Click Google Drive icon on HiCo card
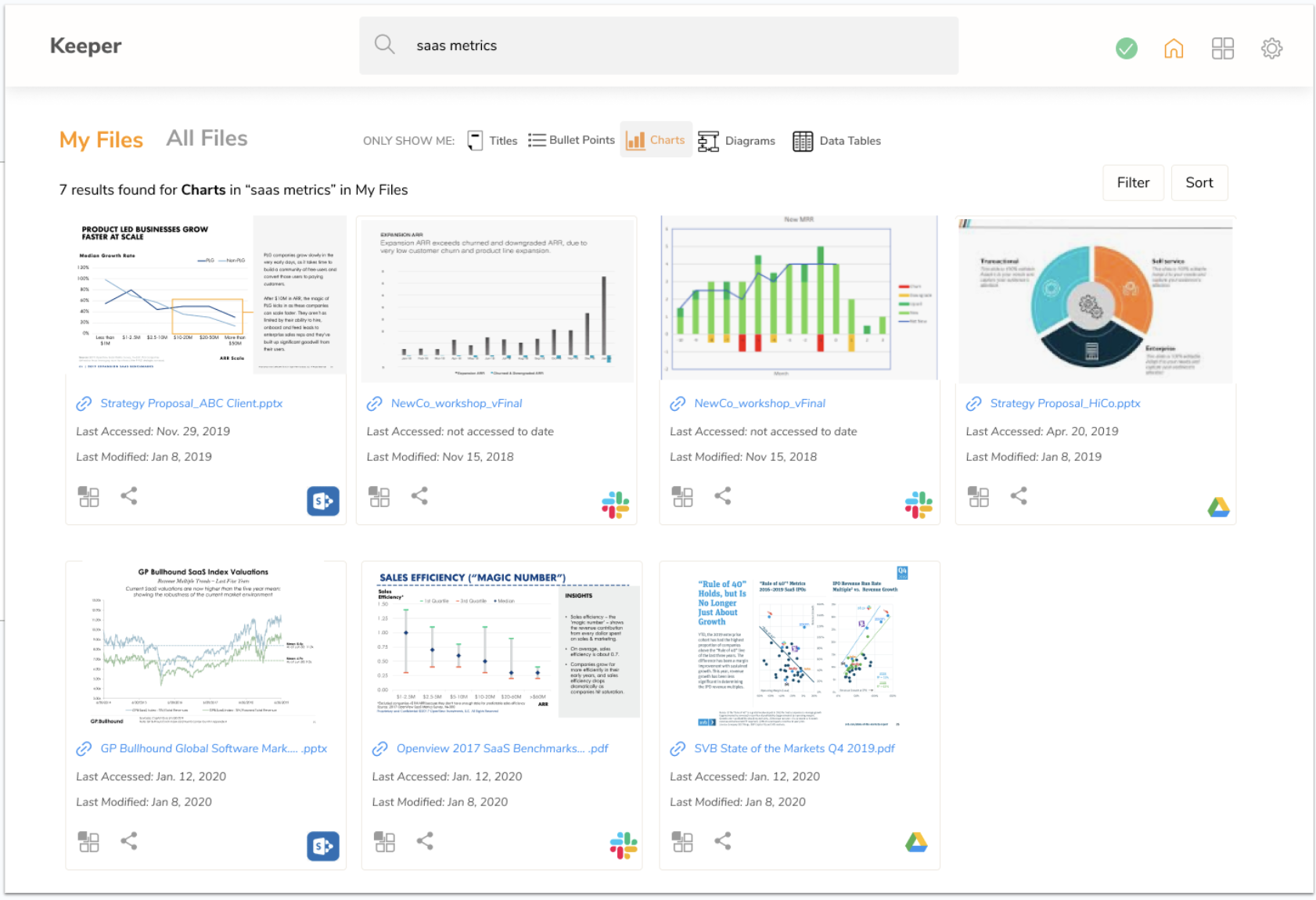 1218,507
